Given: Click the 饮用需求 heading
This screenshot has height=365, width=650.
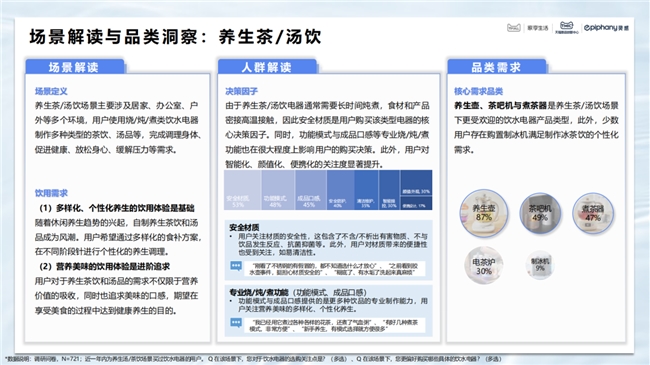Looking at the screenshot, I should tap(51, 193).
